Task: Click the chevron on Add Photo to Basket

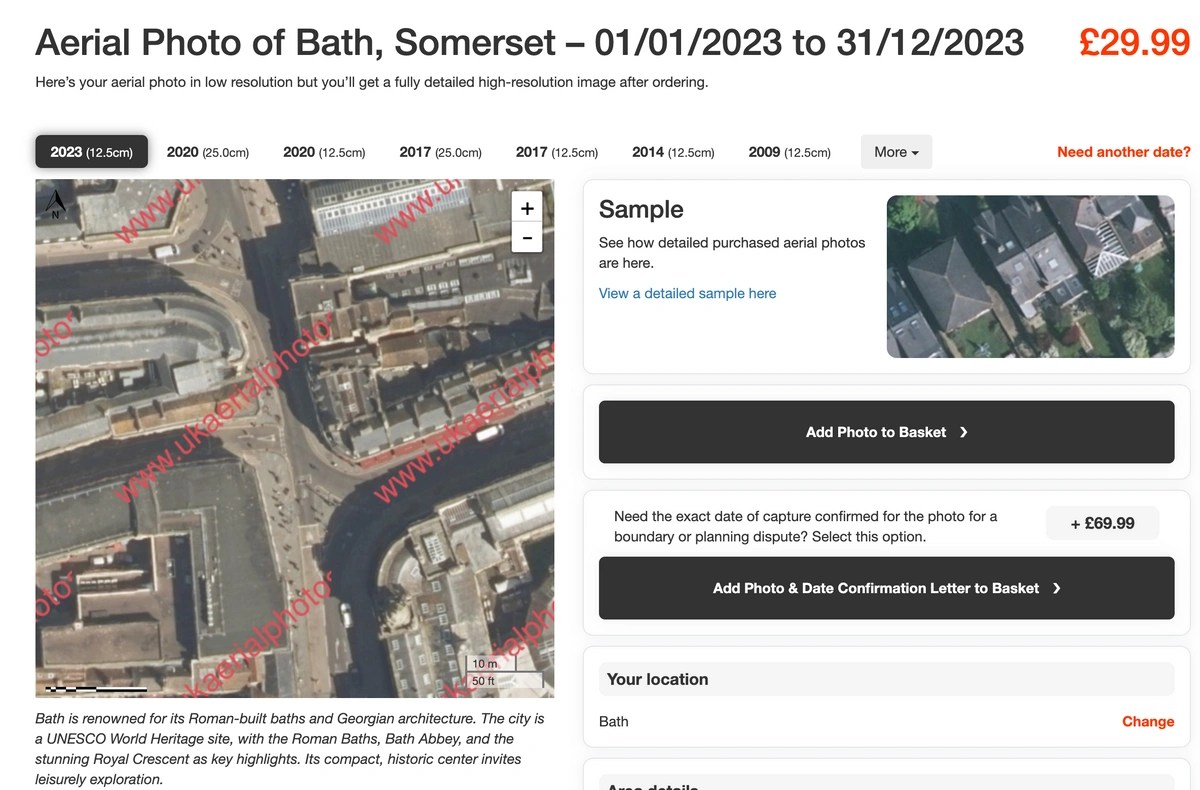Action: pyautogui.click(x=963, y=432)
